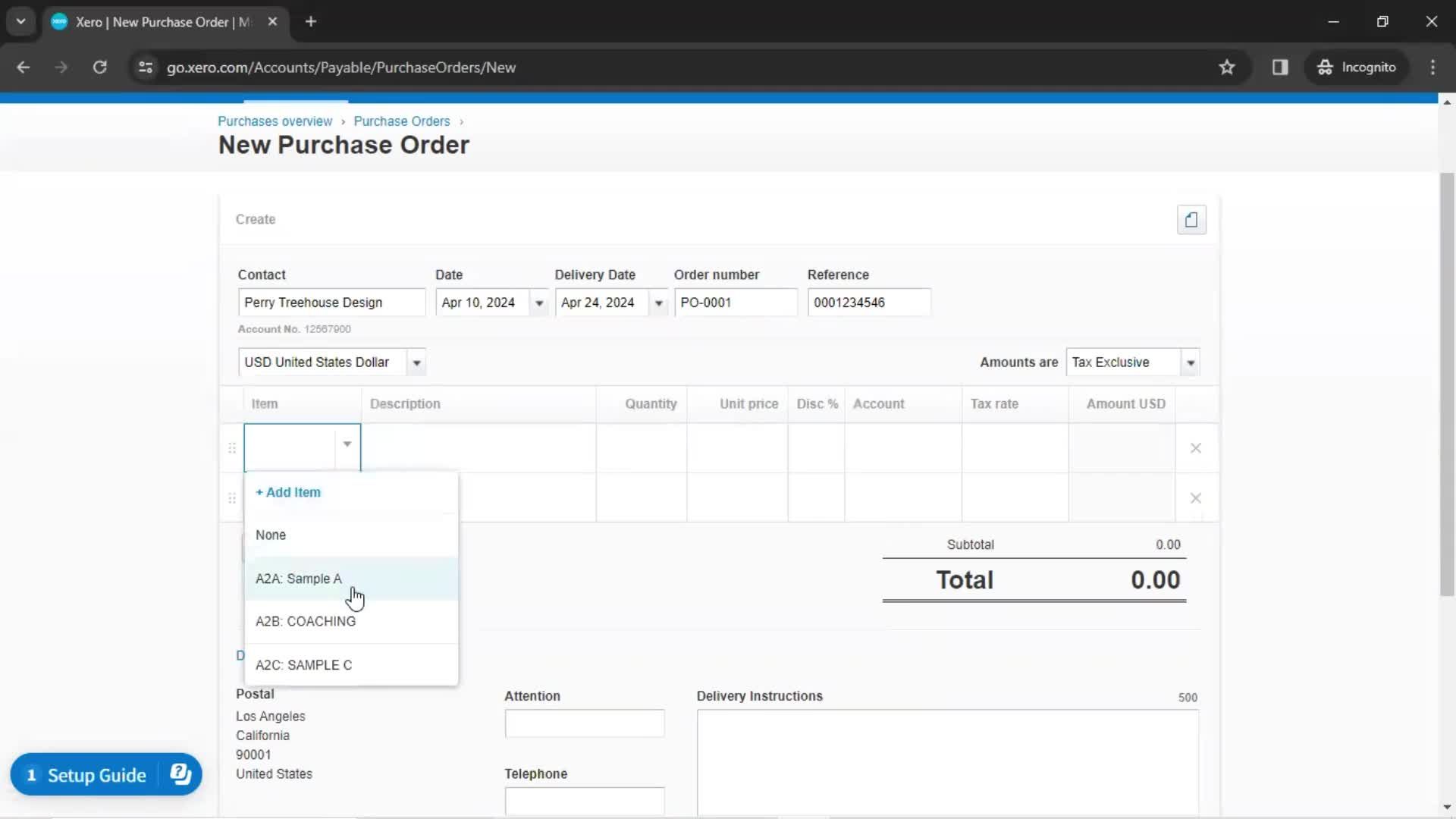Grab the first row drag handle

click(x=232, y=448)
